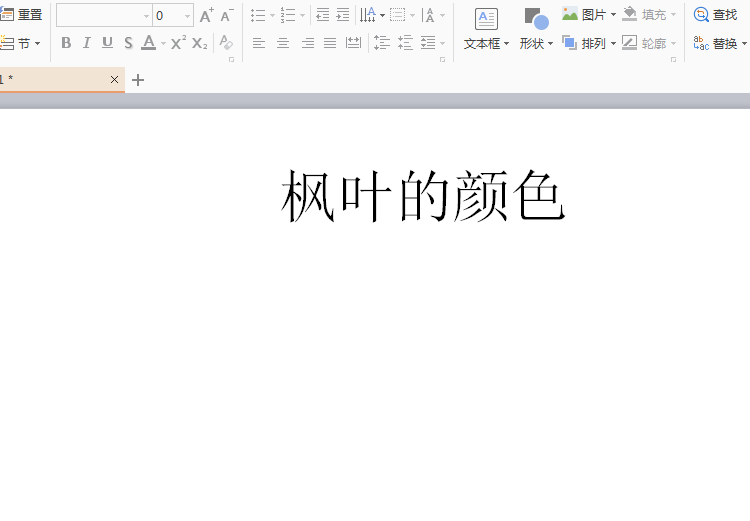Open the bullet list style dropdown arrow
The image size is (750, 521).
tap(272, 16)
